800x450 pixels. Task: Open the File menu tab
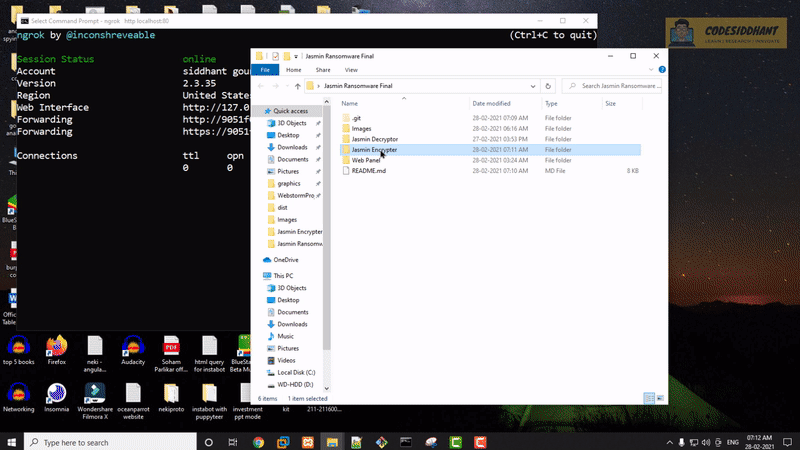tap(265, 70)
